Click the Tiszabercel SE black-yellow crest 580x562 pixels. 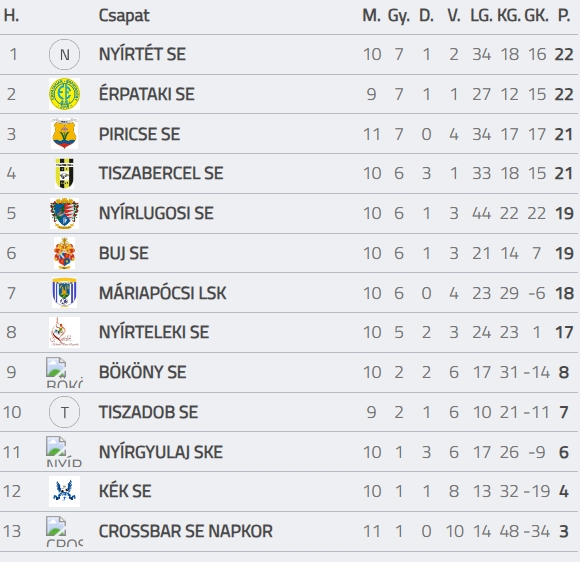[x=64, y=173]
